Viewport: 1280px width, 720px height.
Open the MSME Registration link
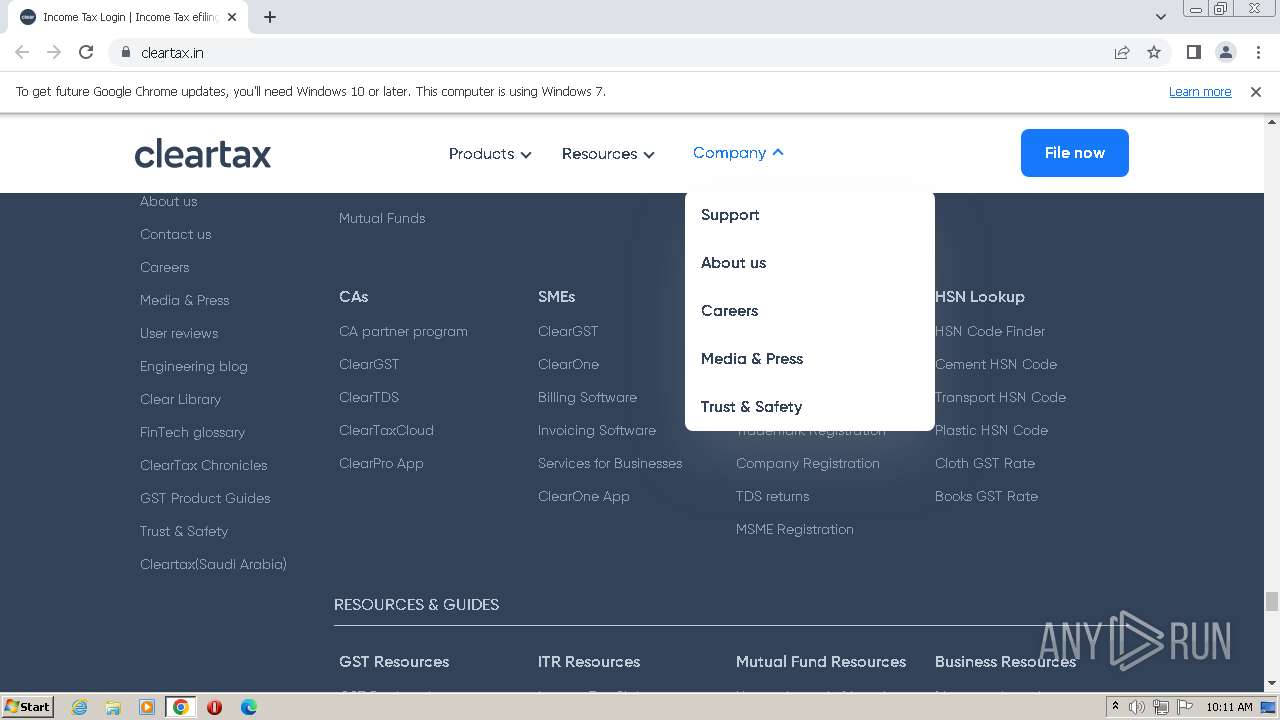795,529
